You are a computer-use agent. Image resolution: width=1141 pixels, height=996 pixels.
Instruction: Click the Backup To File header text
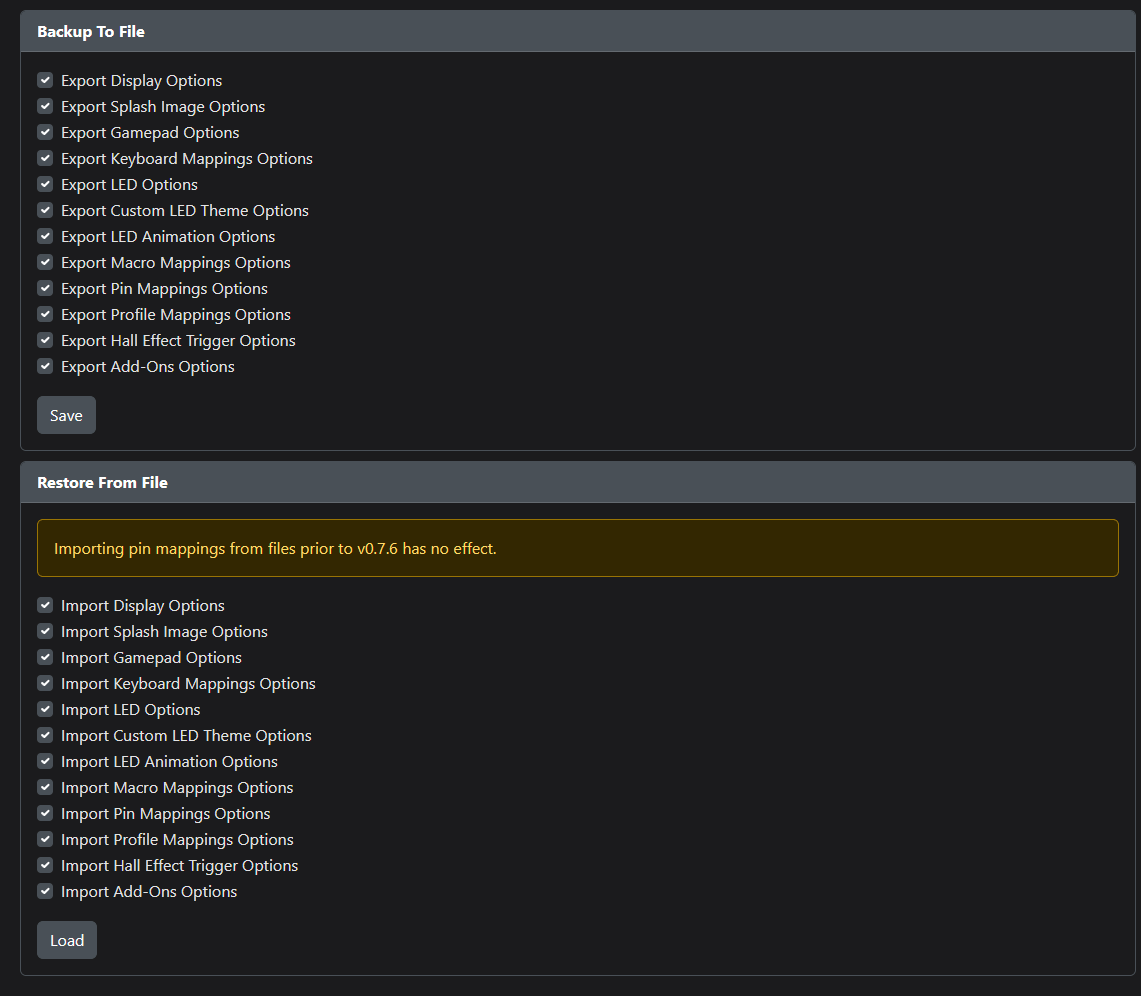[x=91, y=32]
